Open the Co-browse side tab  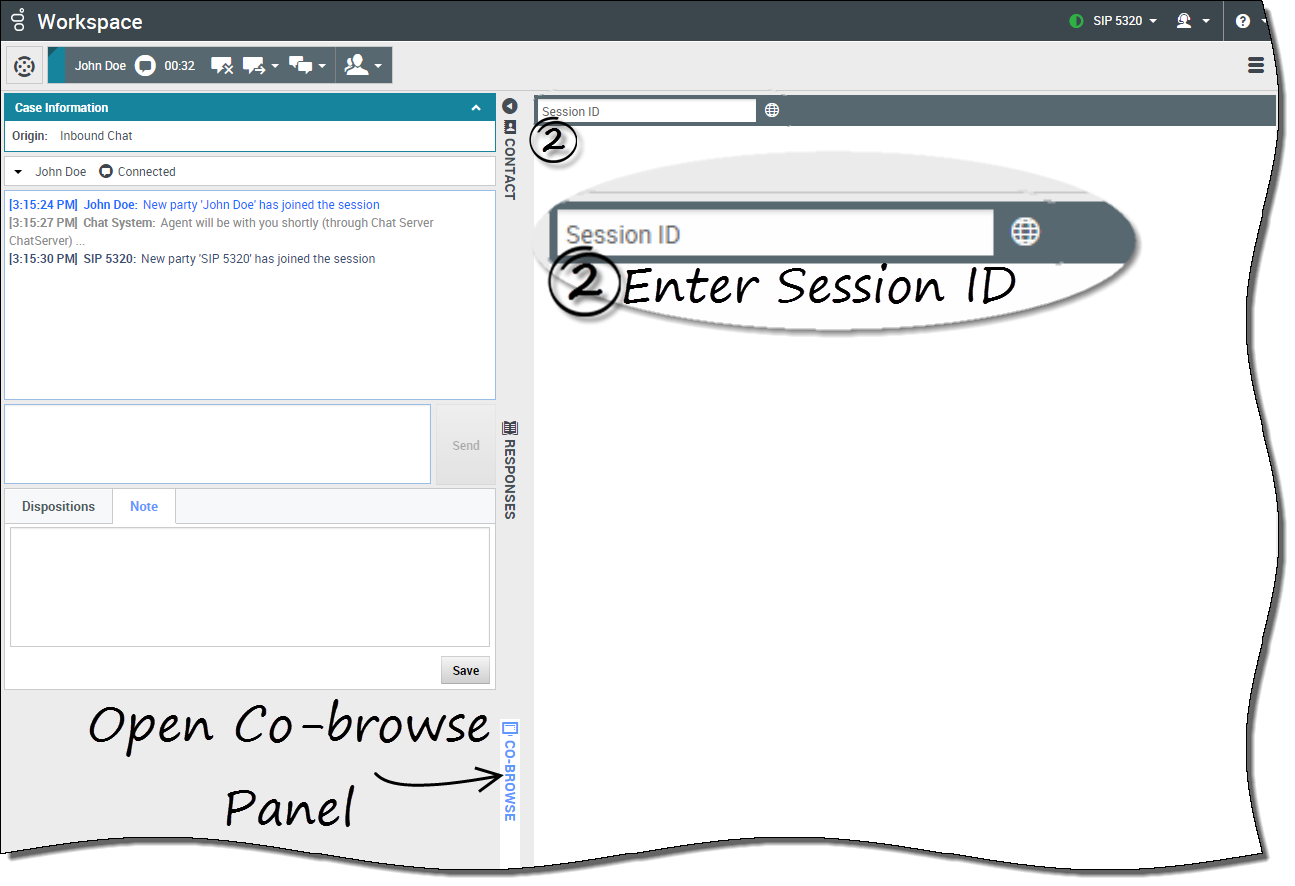coord(509,772)
